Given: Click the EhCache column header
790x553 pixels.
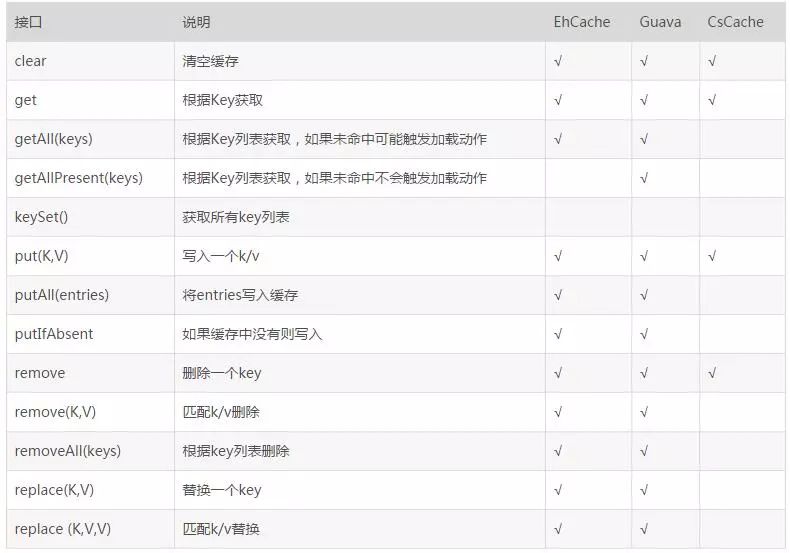Looking at the screenshot, I should point(581,22).
